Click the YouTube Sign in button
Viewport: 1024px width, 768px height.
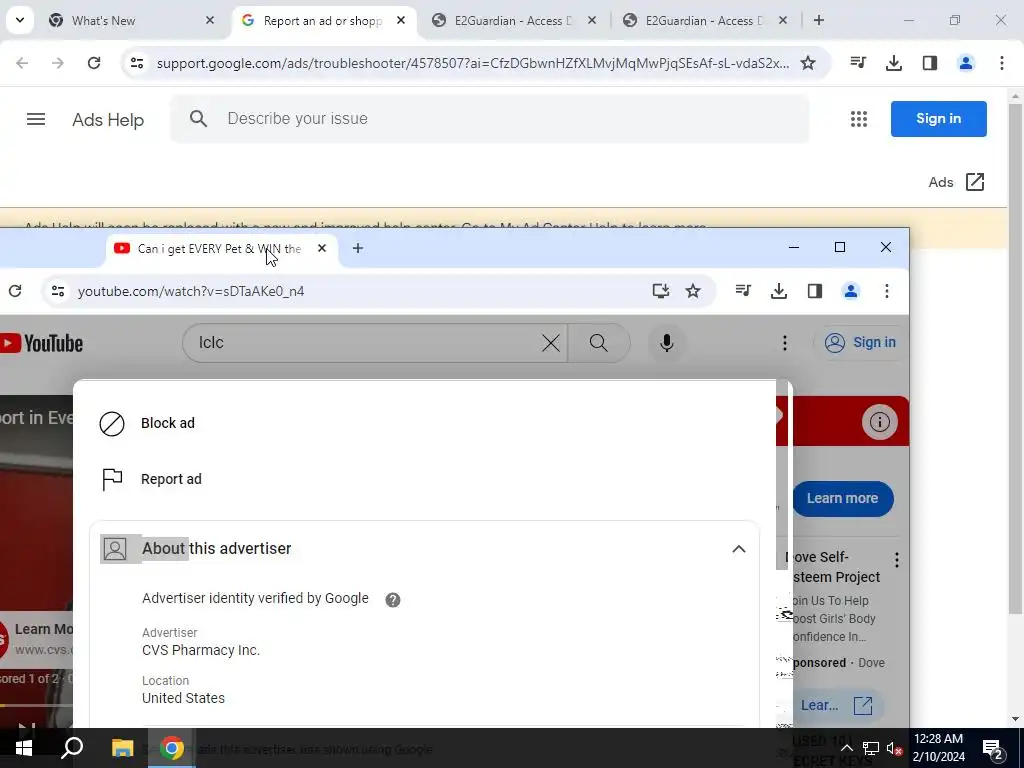(860, 343)
